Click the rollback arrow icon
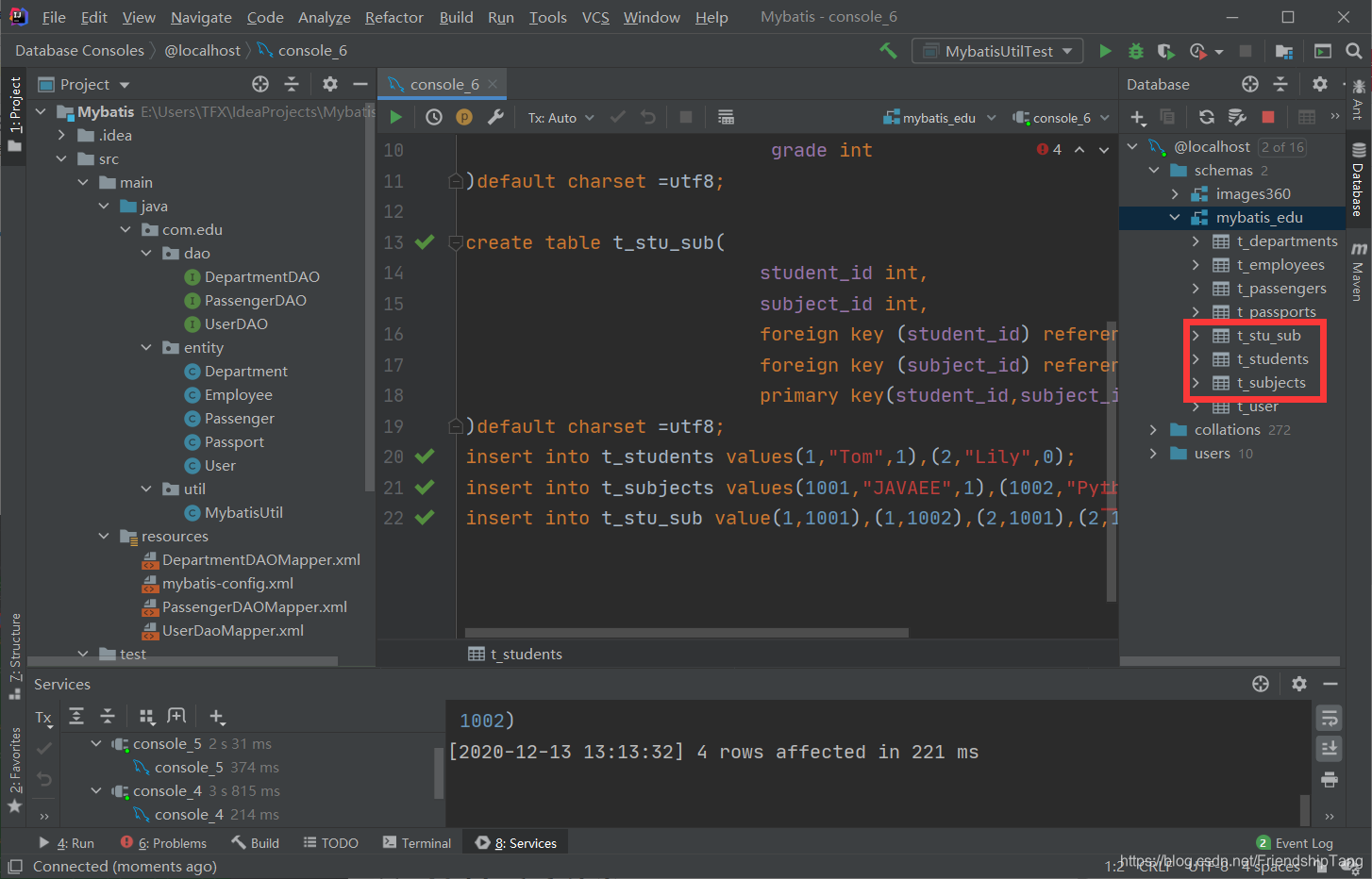The height and width of the screenshot is (879, 1372). point(648,117)
